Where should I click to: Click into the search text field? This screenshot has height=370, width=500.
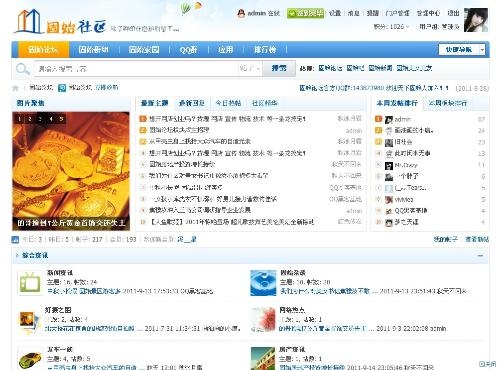[137, 69]
